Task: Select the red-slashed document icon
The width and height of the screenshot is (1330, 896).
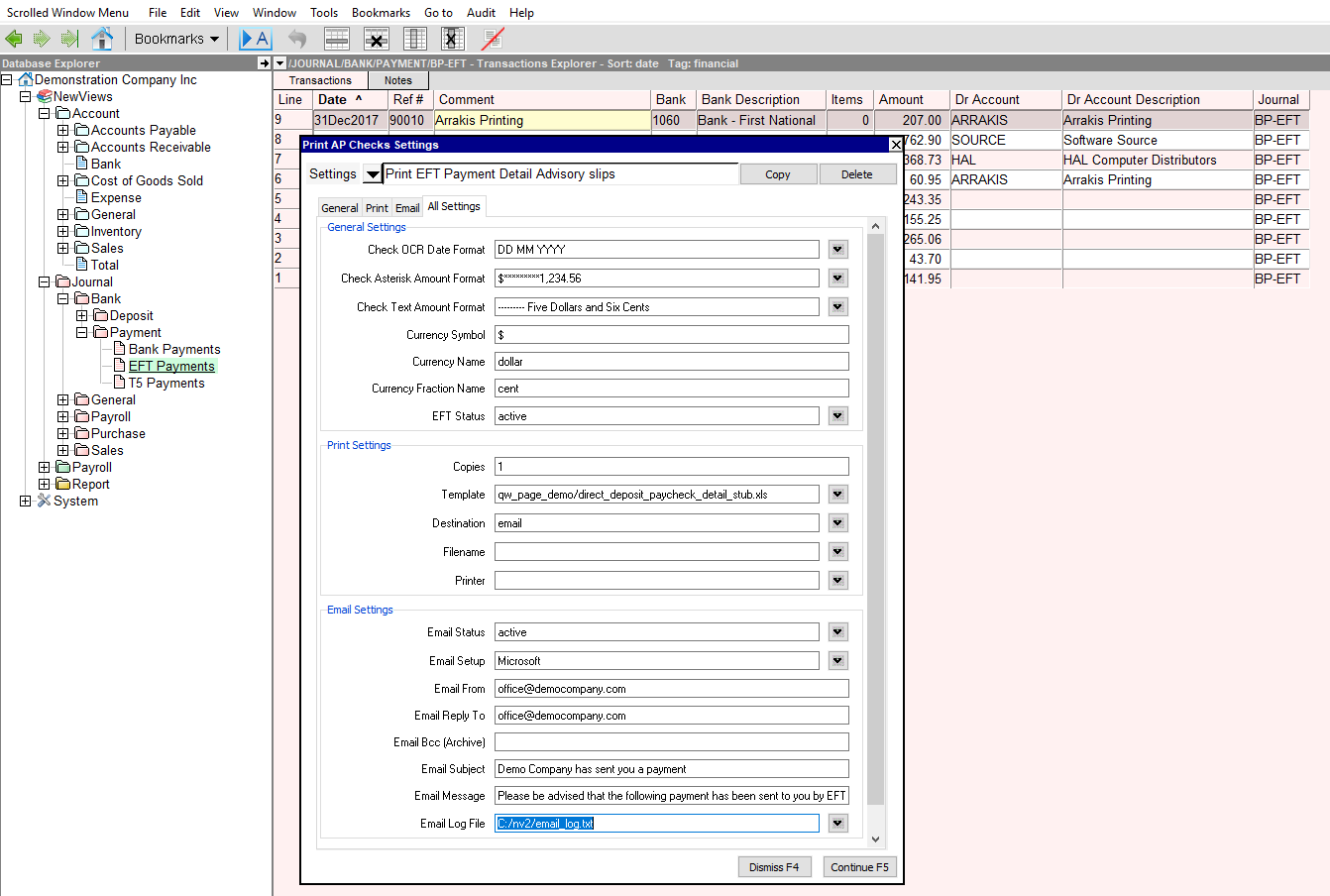Action: click(493, 39)
